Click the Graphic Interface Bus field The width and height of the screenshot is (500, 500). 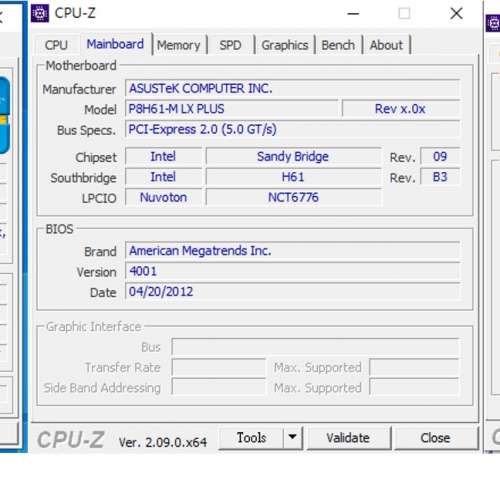[x=315, y=347]
